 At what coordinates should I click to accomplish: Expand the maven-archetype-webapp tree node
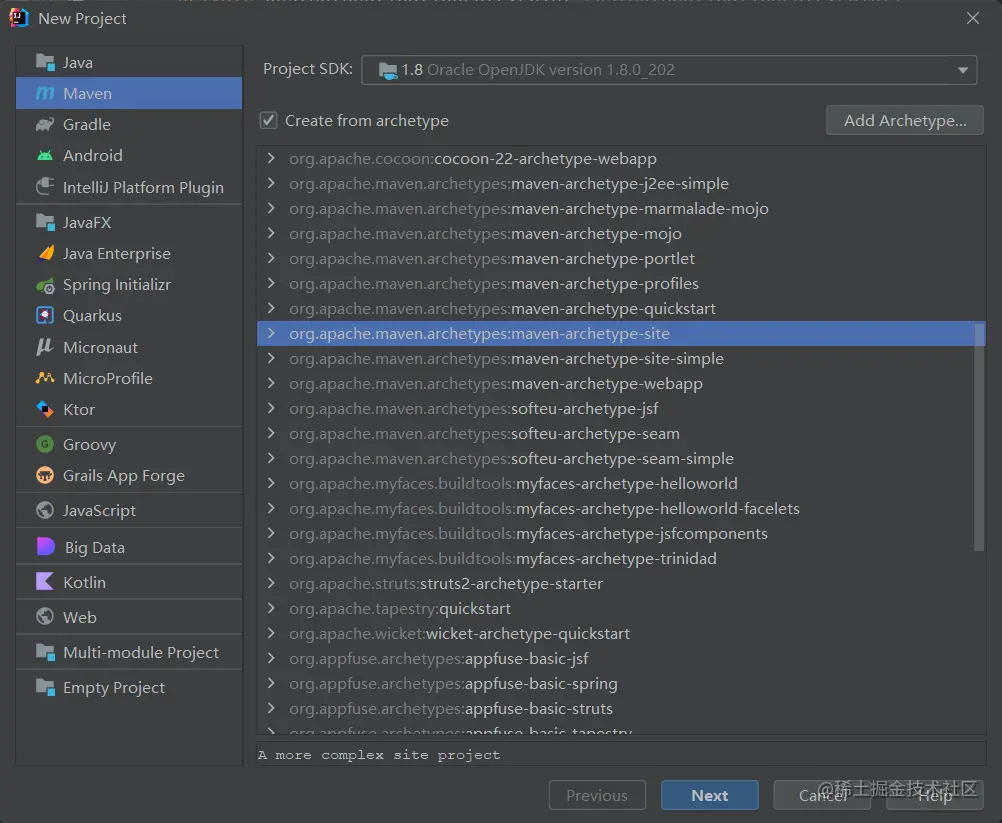tap(271, 383)
